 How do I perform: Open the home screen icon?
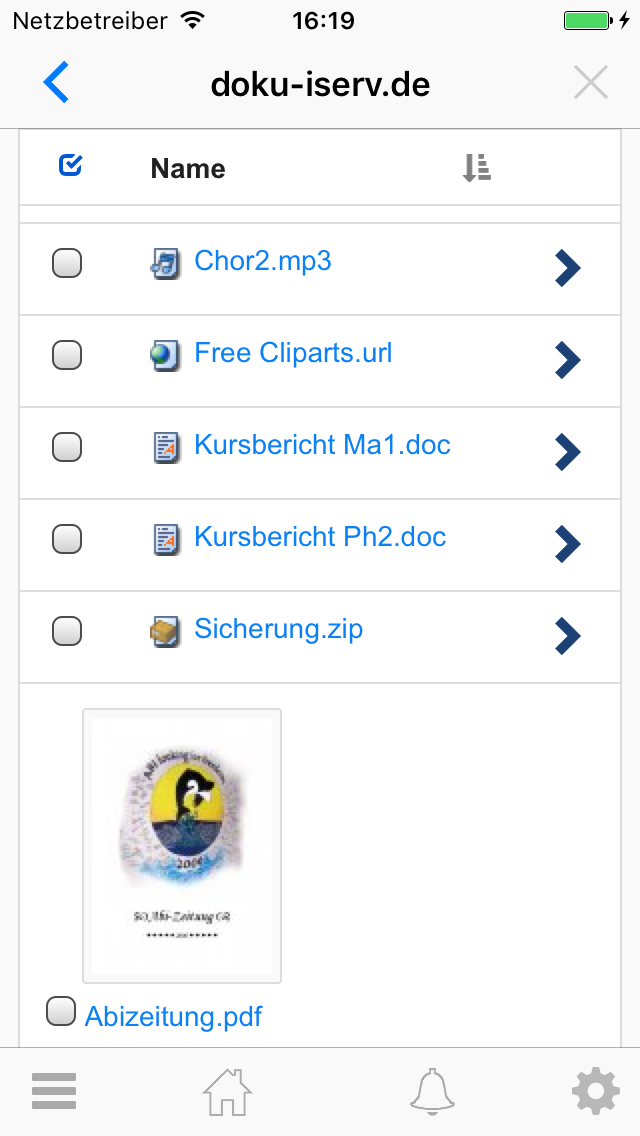[226, 1090]
